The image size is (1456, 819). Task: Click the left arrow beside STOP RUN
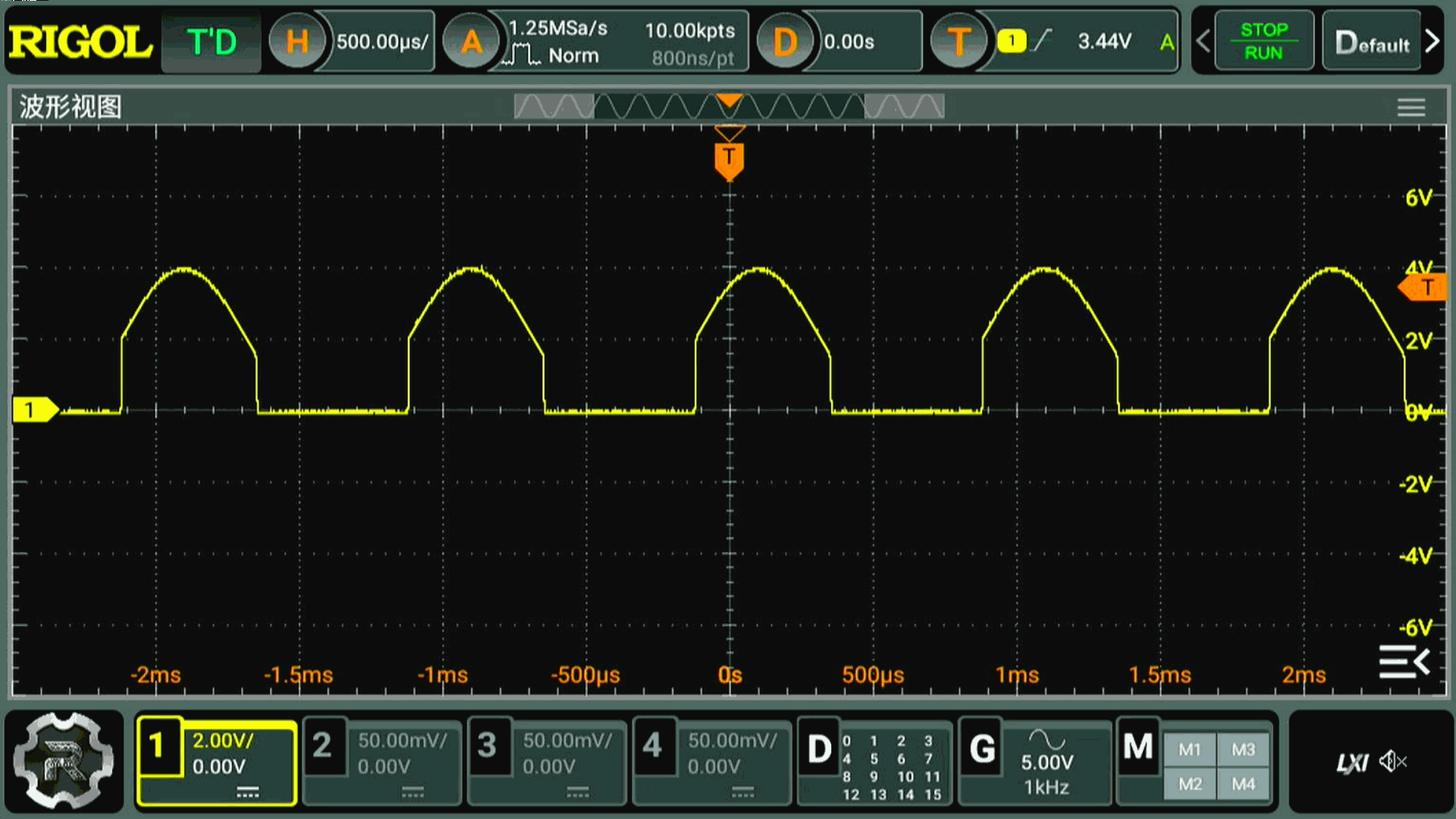tap(1203, 41)
